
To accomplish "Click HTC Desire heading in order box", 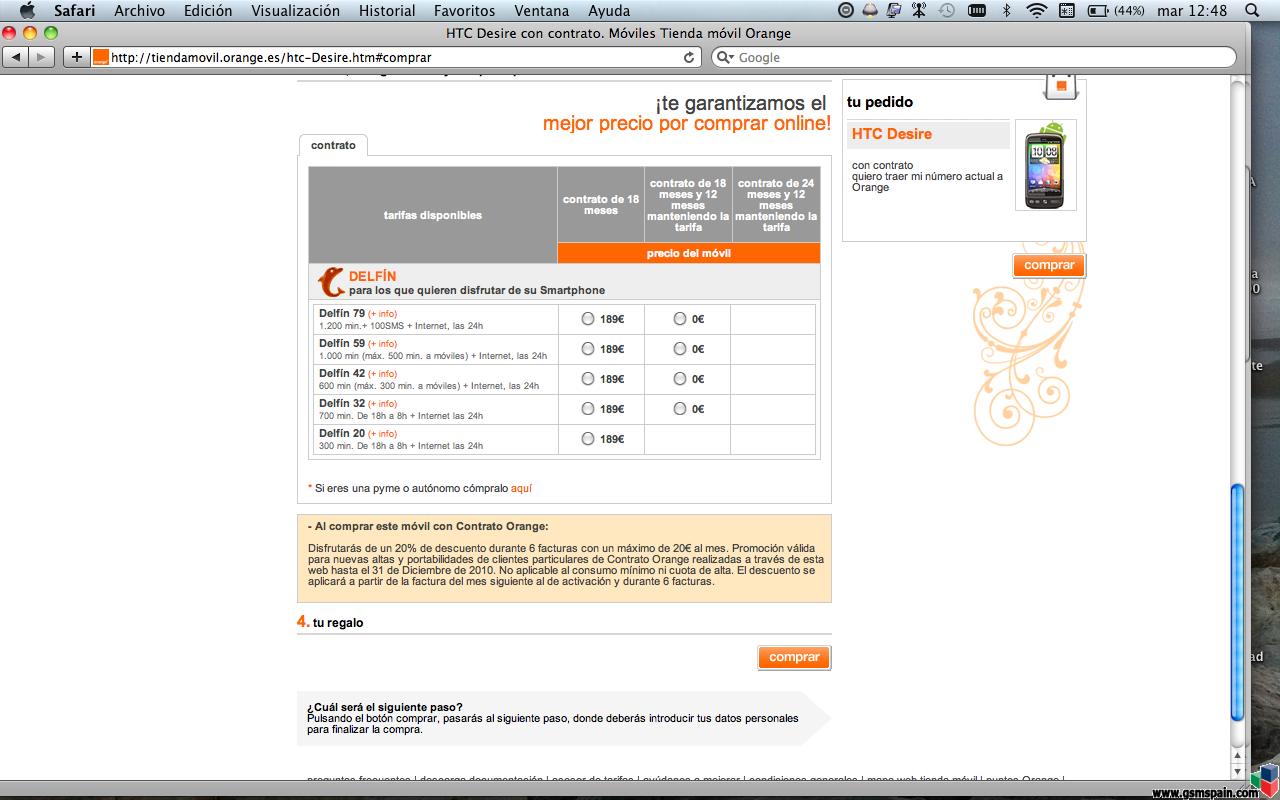I will [x=892, y=134].
